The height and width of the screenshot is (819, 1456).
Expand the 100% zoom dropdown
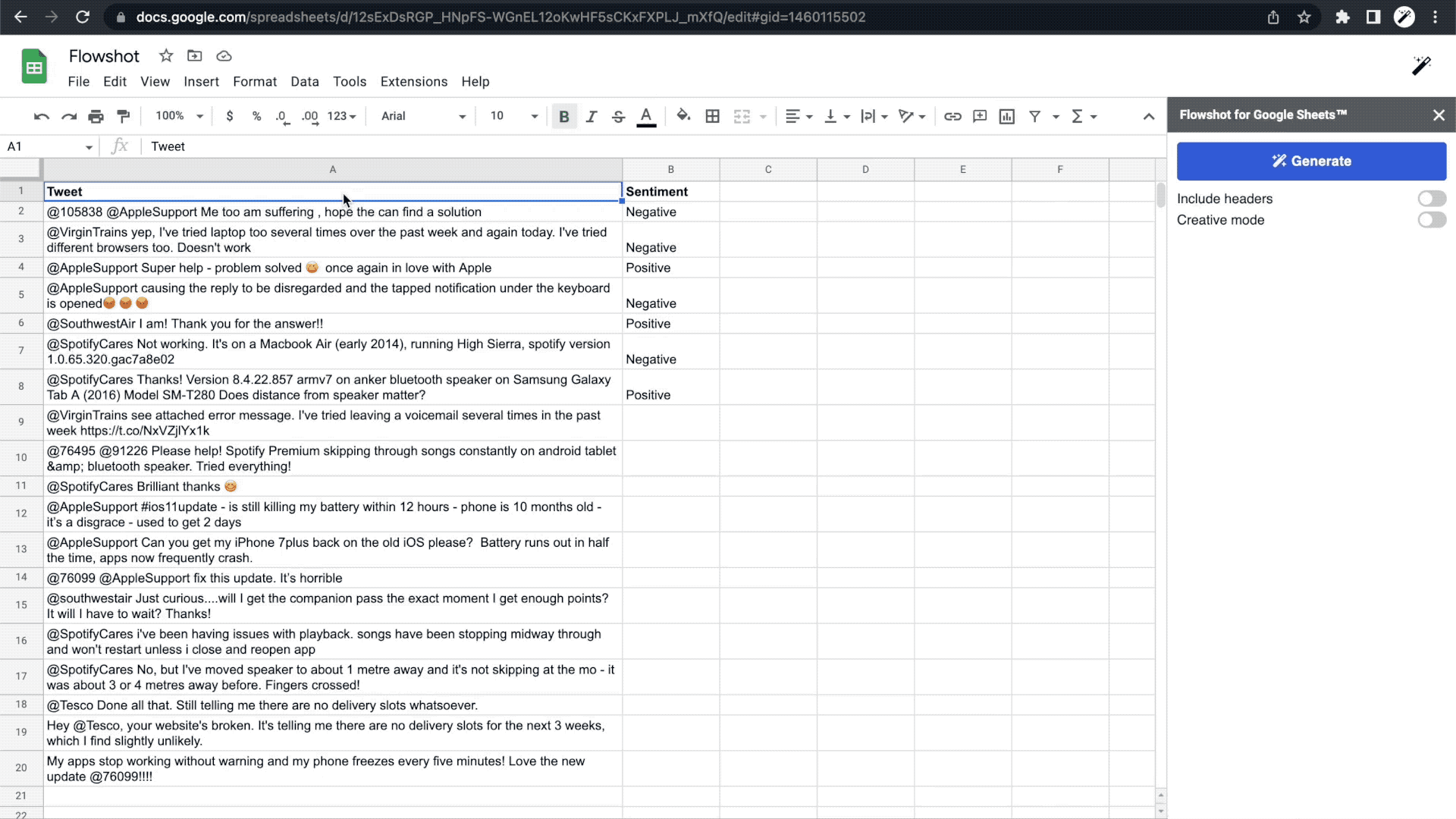coord(179,116)
